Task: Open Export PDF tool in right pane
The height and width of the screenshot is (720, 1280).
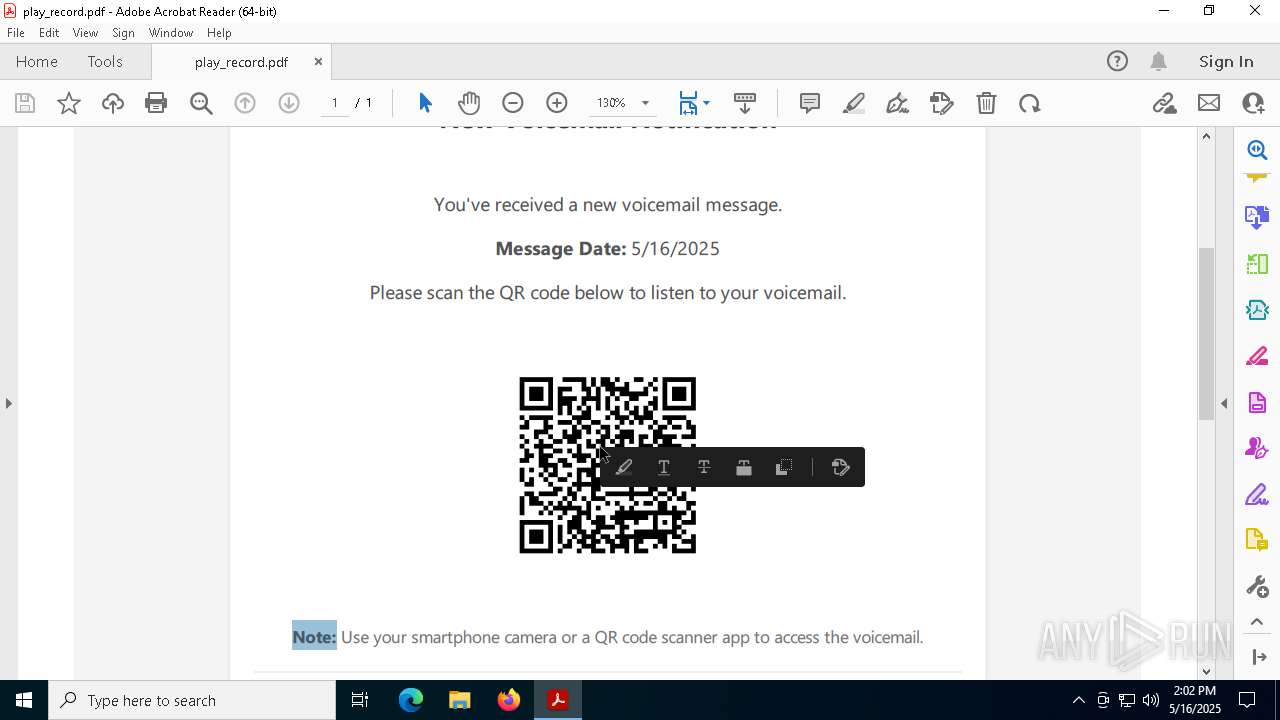Action: pyautogui.click(x=1257, y=216)
